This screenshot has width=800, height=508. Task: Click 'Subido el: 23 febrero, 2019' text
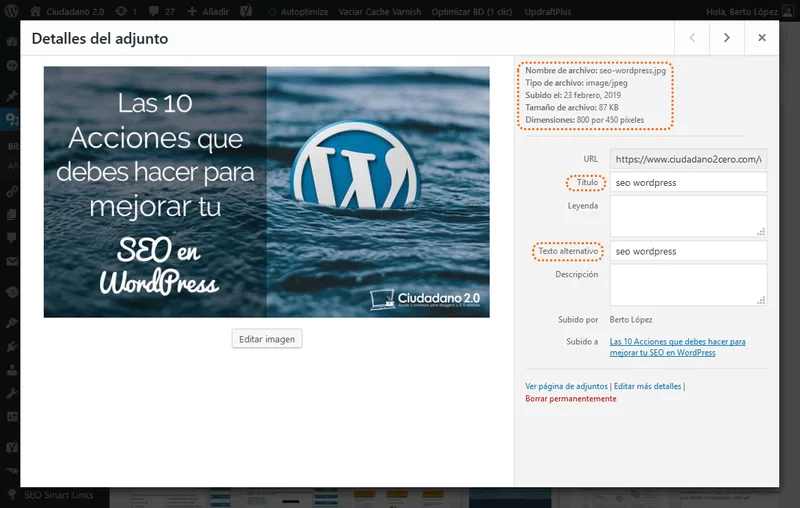573,95
